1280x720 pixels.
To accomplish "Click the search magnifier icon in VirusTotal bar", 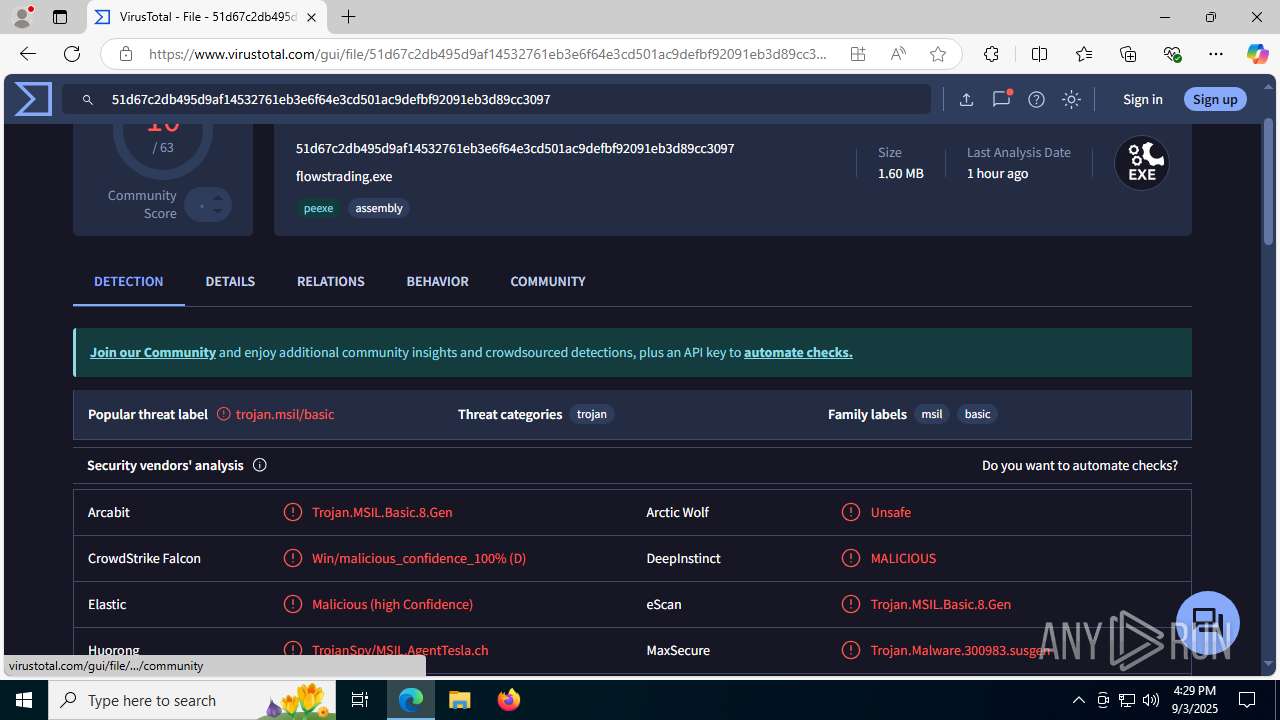I will (88, 100).
